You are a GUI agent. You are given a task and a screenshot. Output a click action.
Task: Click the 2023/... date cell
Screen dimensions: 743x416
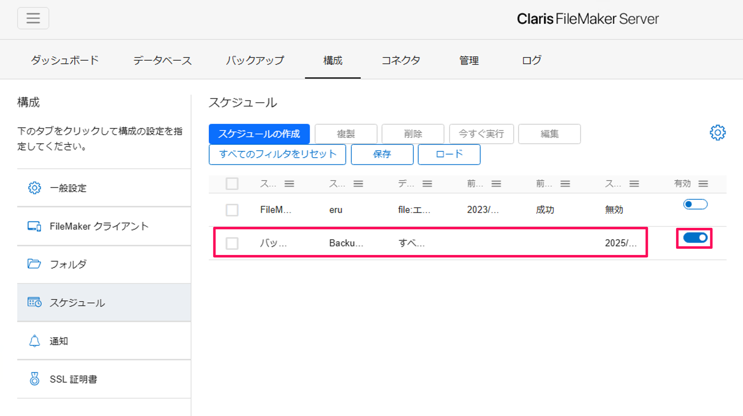coord(483,210)
